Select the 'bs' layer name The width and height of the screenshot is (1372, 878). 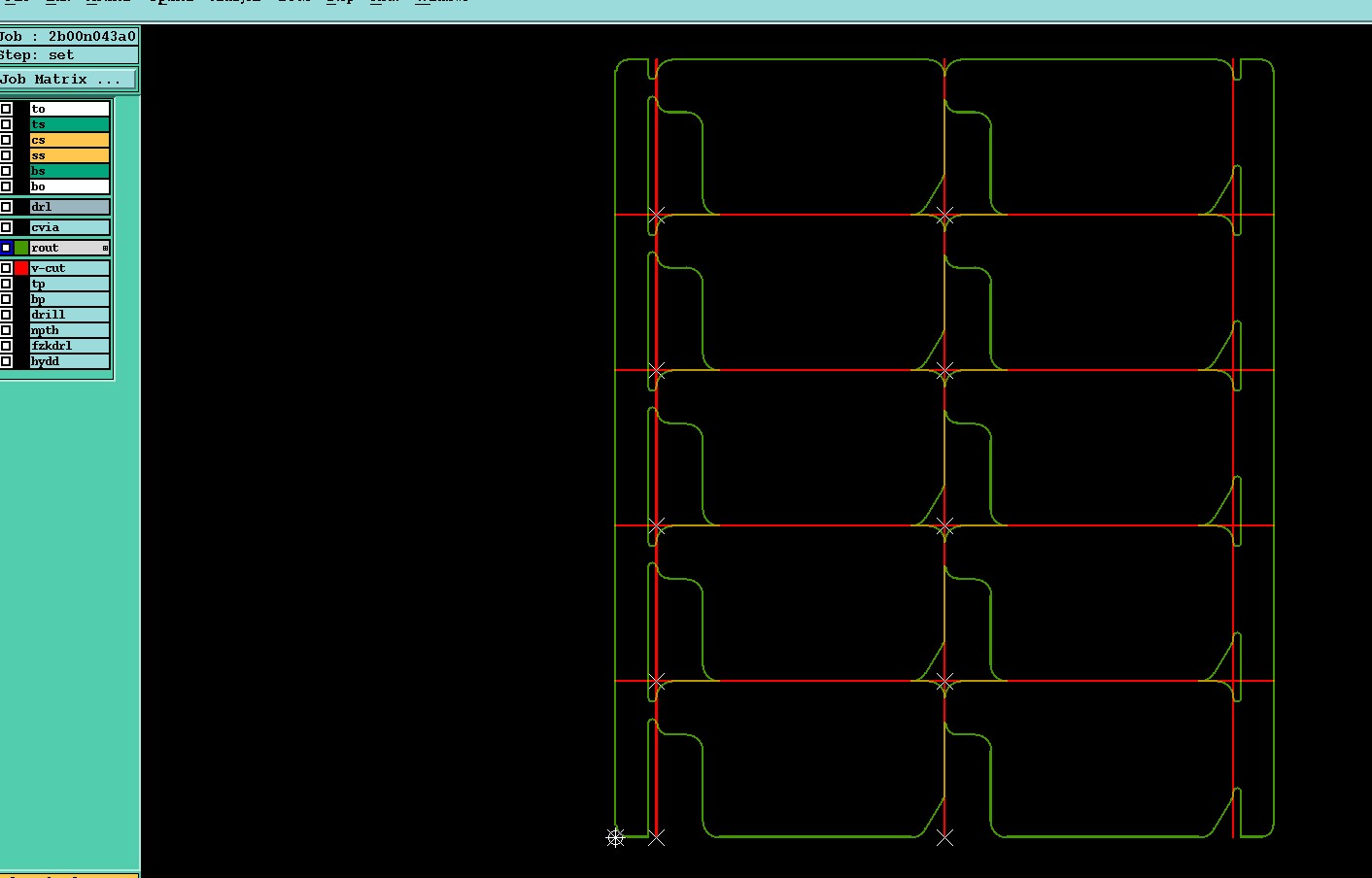(x=69, y=171)
